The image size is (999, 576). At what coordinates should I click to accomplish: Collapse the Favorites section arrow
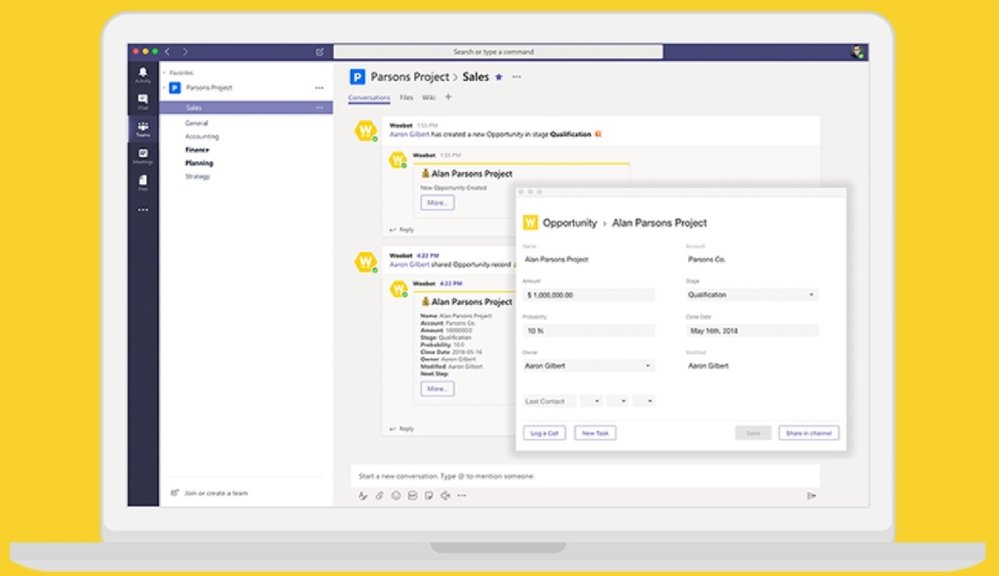pyautogui.click(x=164, y=73)
